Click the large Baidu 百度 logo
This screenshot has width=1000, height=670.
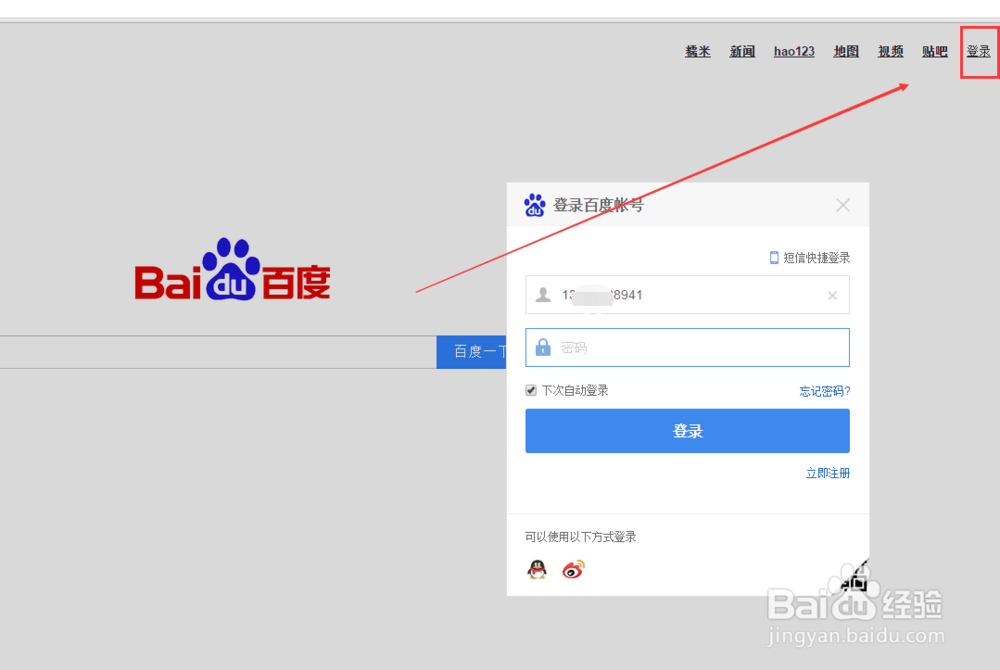pyautogui.click(x=232, y=269)
